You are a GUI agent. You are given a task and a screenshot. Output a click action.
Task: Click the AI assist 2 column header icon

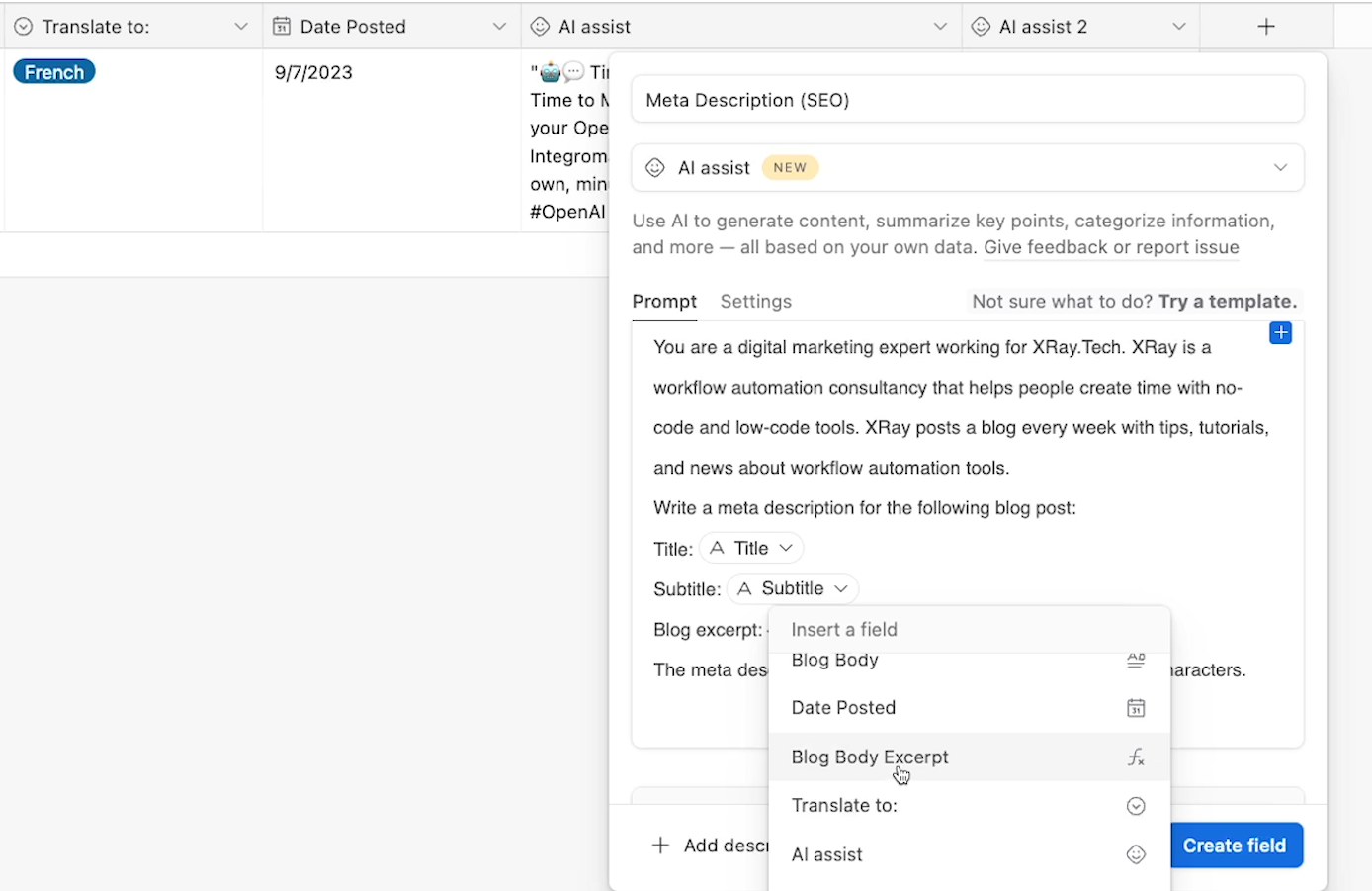click(981, 27)
